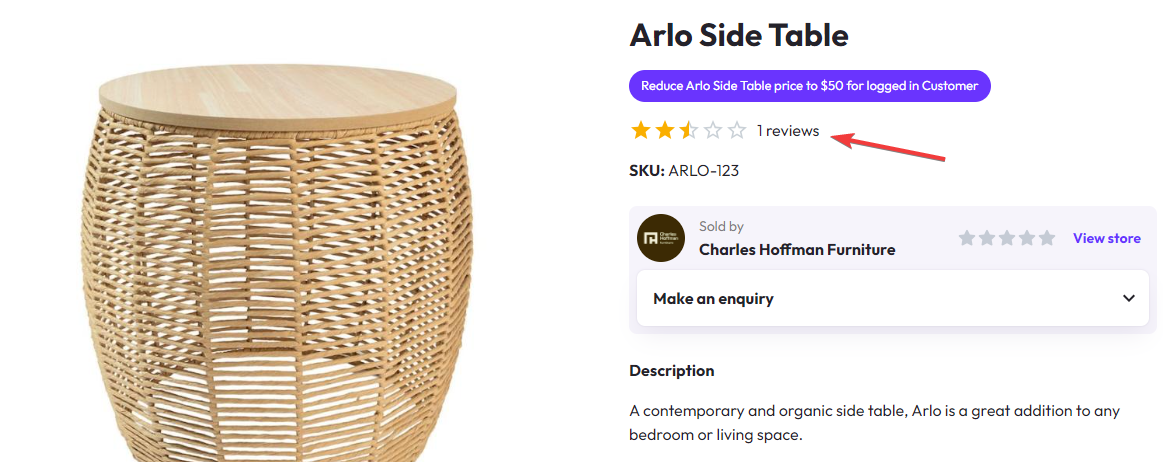The image size is (1163, 462).
Task: Click the 1 reviews link
Action: pos(788,131)
